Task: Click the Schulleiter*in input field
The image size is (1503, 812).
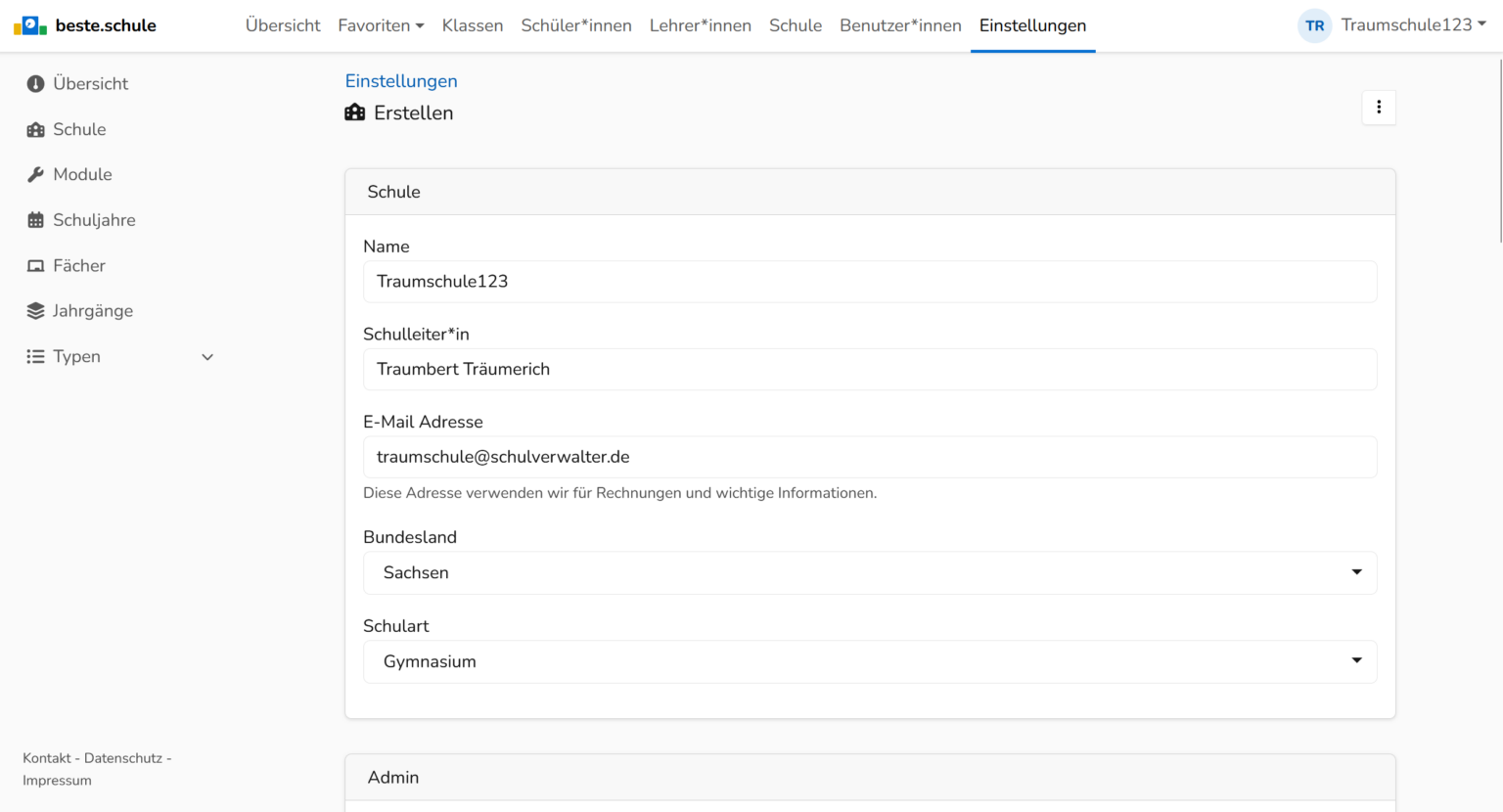Action: click(870, 369)
